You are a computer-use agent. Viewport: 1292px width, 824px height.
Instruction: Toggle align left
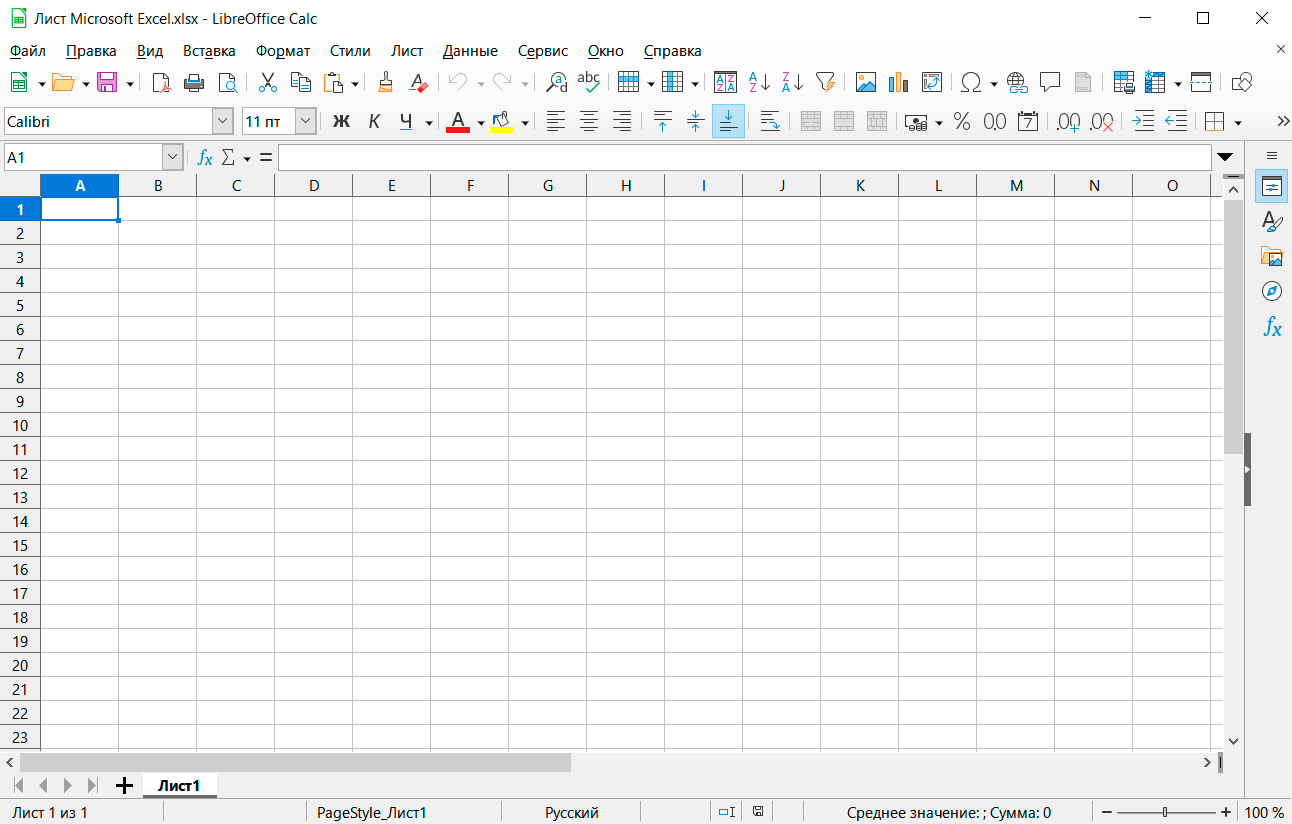pos(556,122)
